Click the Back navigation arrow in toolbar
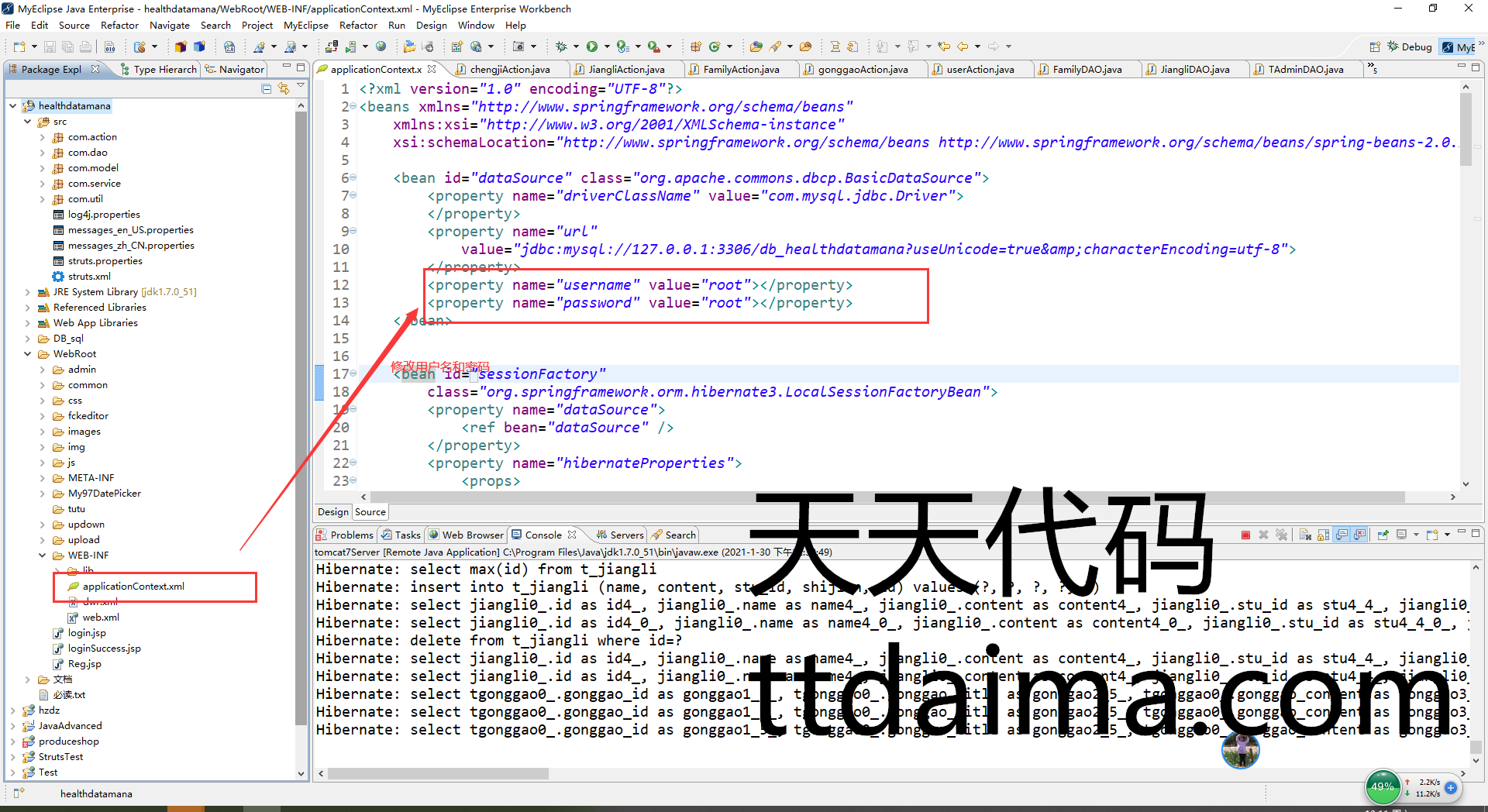 963,46
